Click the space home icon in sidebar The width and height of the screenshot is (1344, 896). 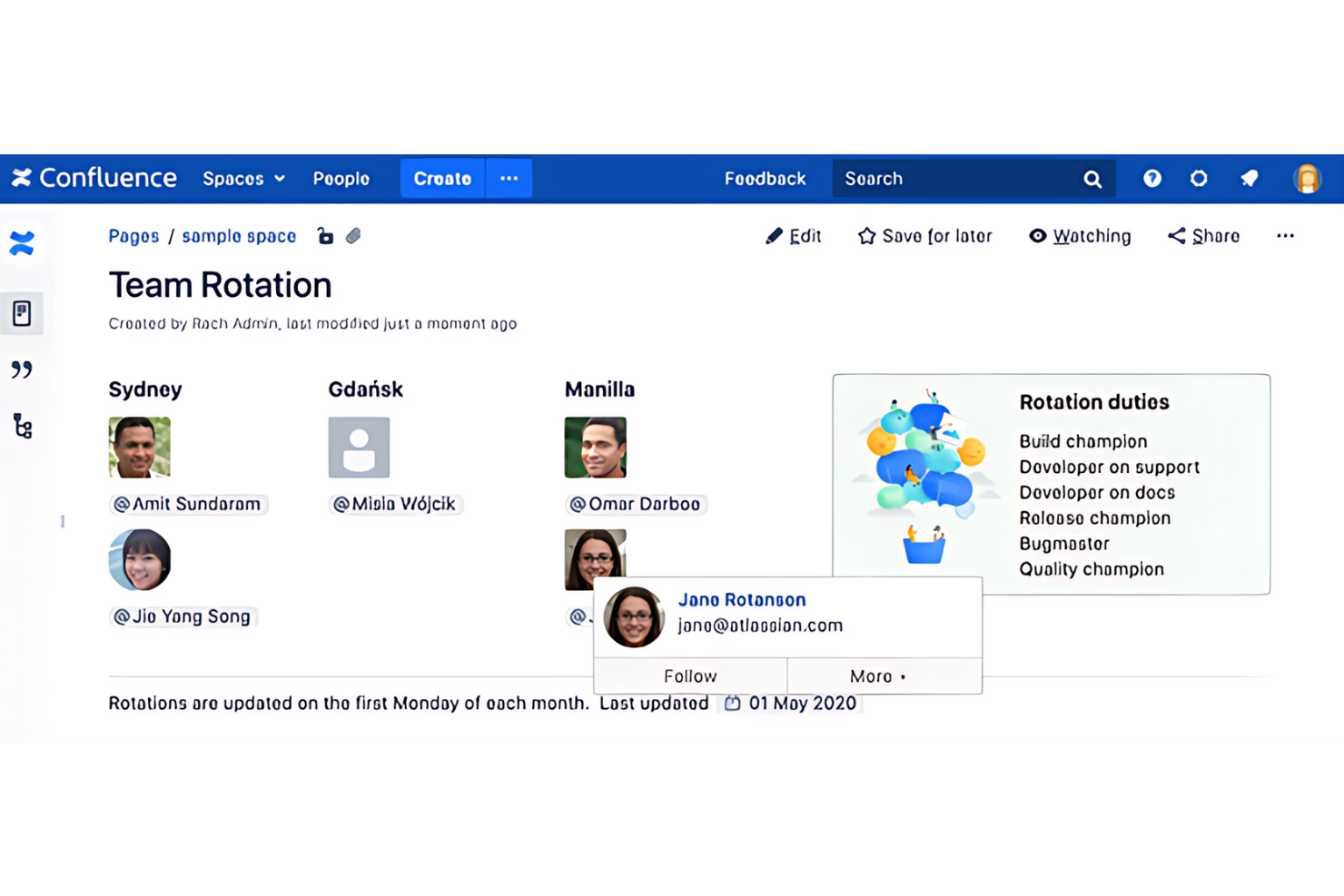click(22, 243)
